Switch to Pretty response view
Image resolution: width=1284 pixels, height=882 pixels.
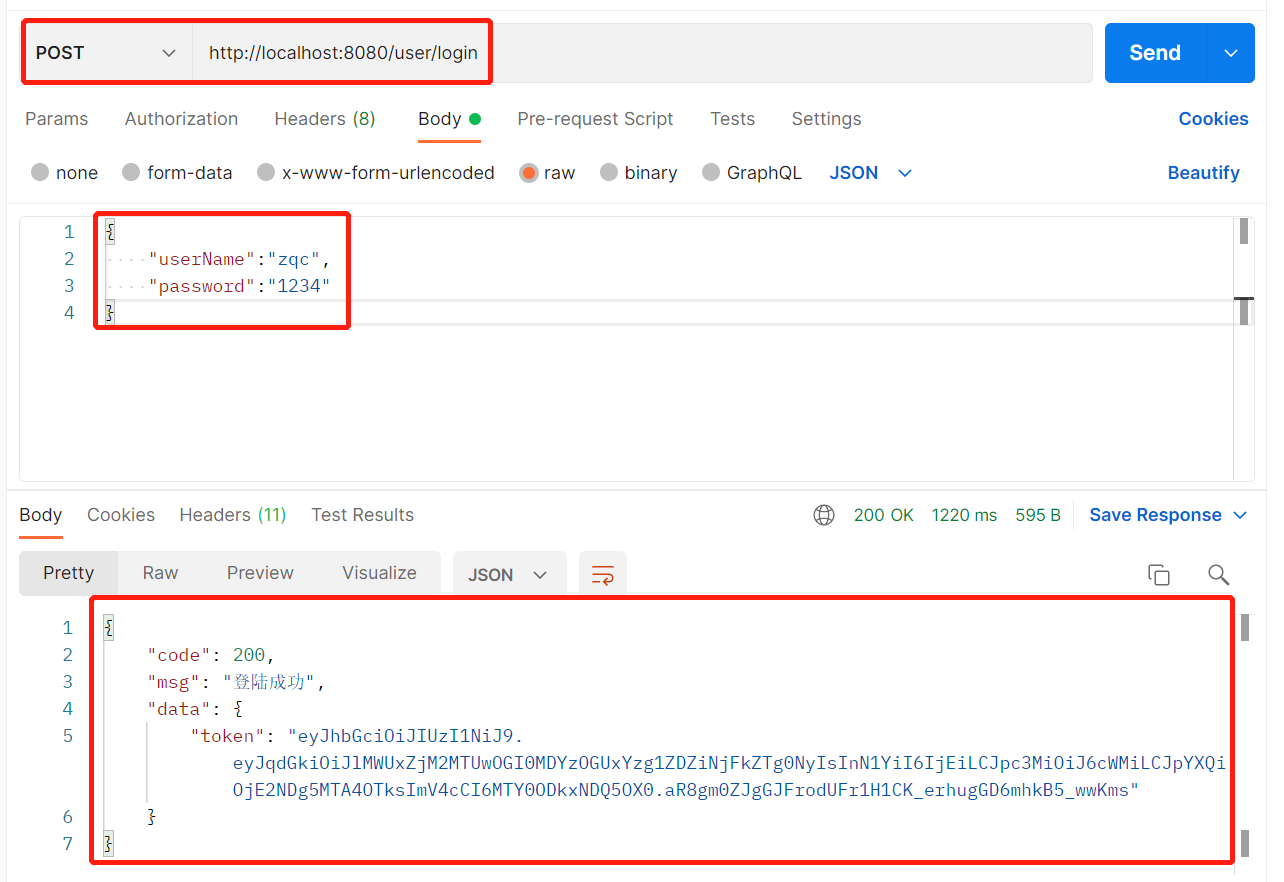click(x=68, y=574)
